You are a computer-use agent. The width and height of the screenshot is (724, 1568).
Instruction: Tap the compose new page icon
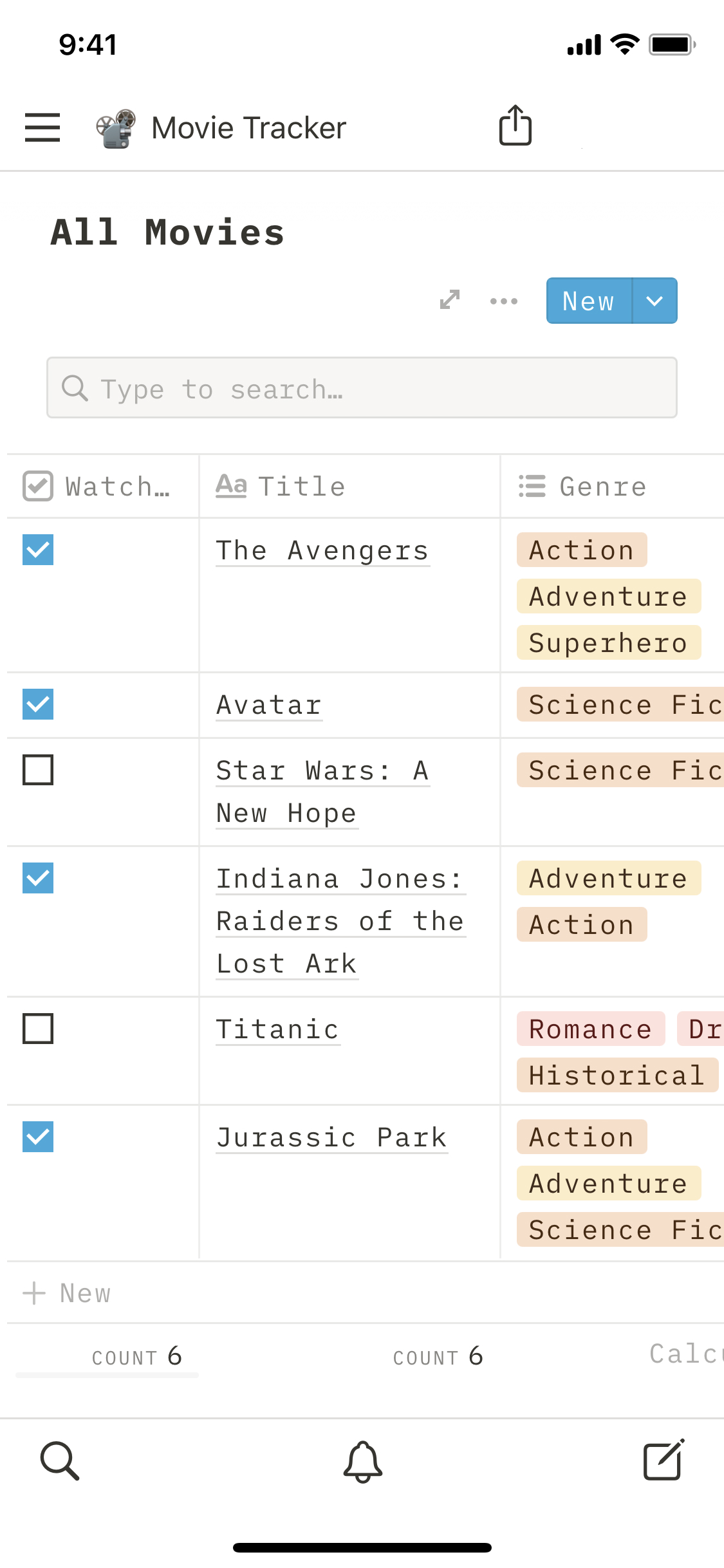(x=664, y=1460)
